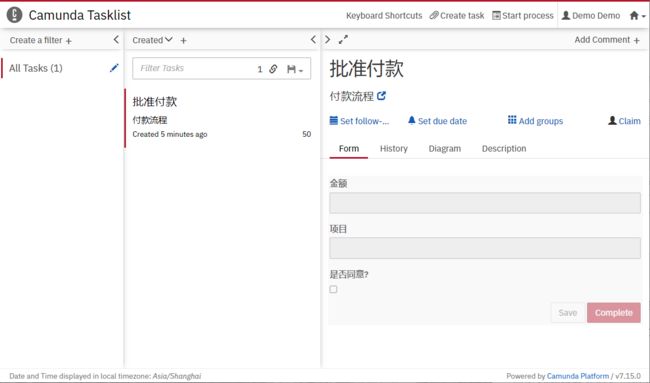
Task: Collapse the filters panel with chevron
Action: coord(116,39)
